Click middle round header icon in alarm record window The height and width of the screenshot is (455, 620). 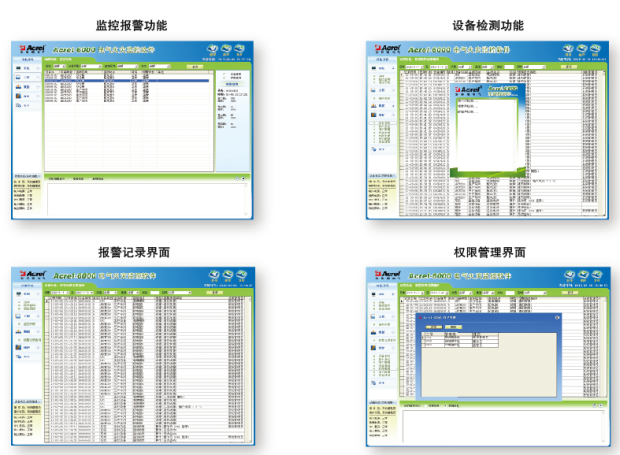pyautogui.click(x=226, y=274)
